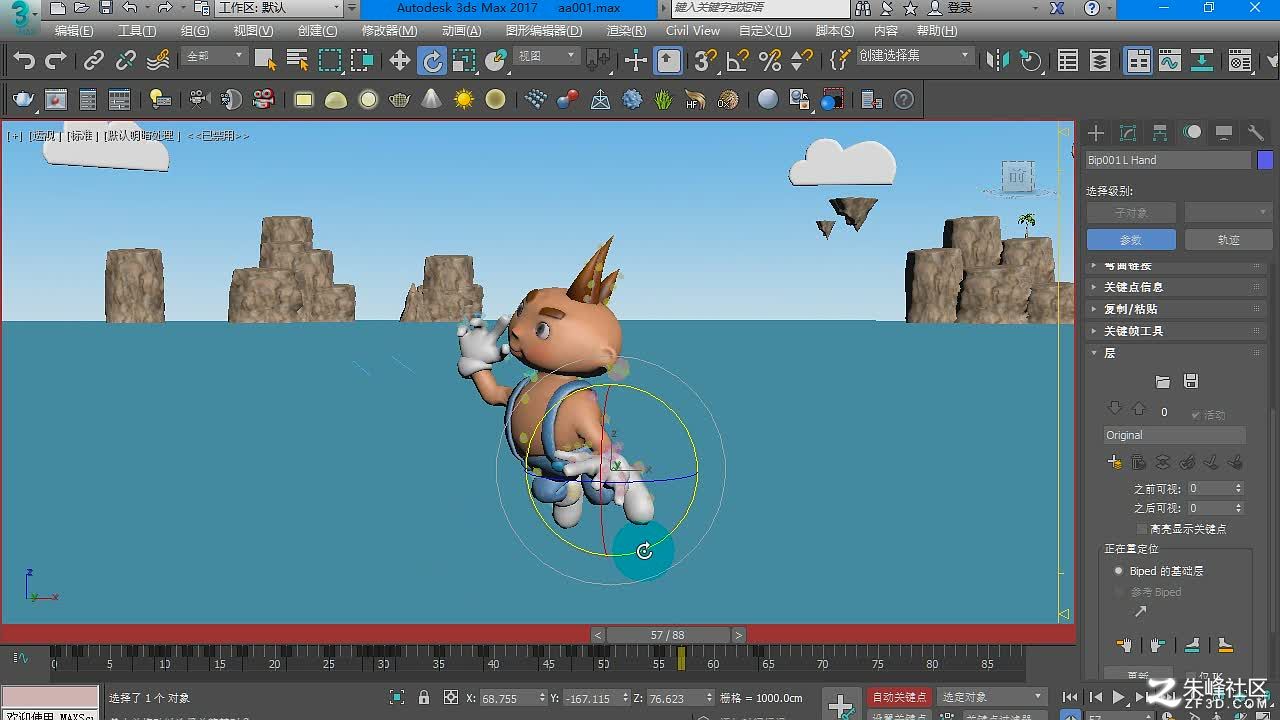Toggle the 3D Snaps button

(706, 61)
